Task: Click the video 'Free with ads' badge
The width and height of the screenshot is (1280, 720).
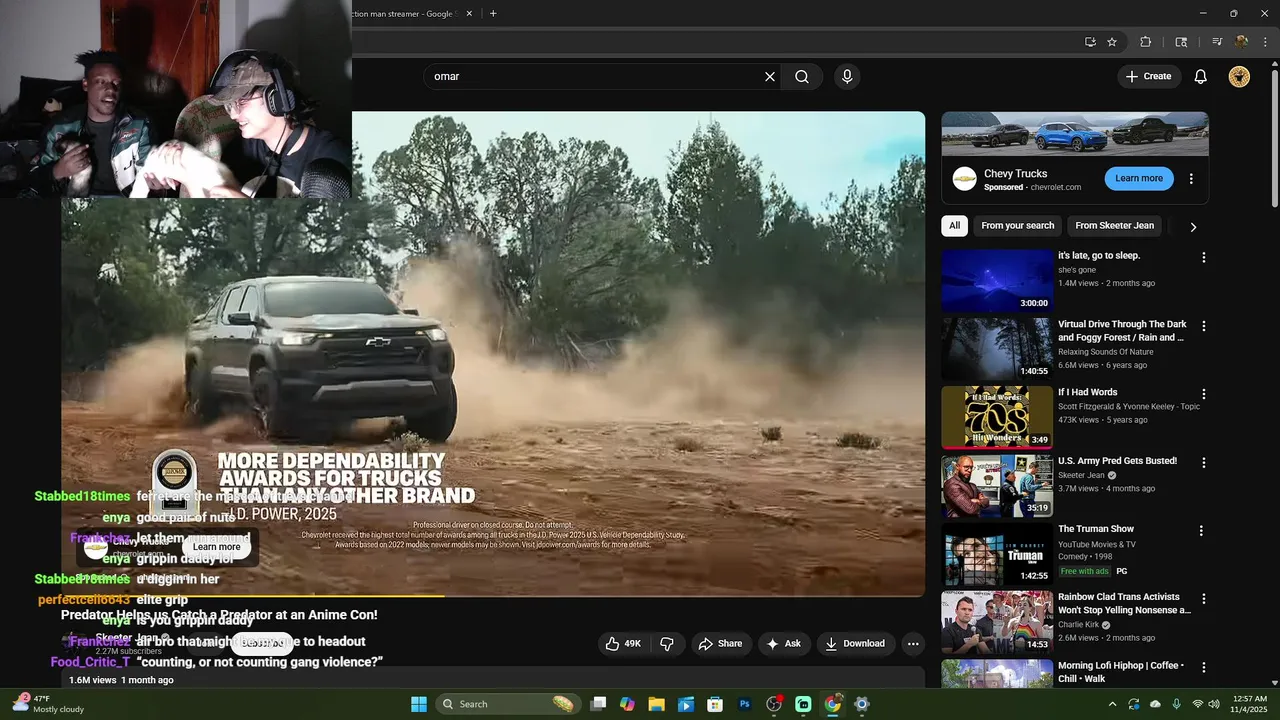Action: pyautogui.click(x=1084, y=571)
